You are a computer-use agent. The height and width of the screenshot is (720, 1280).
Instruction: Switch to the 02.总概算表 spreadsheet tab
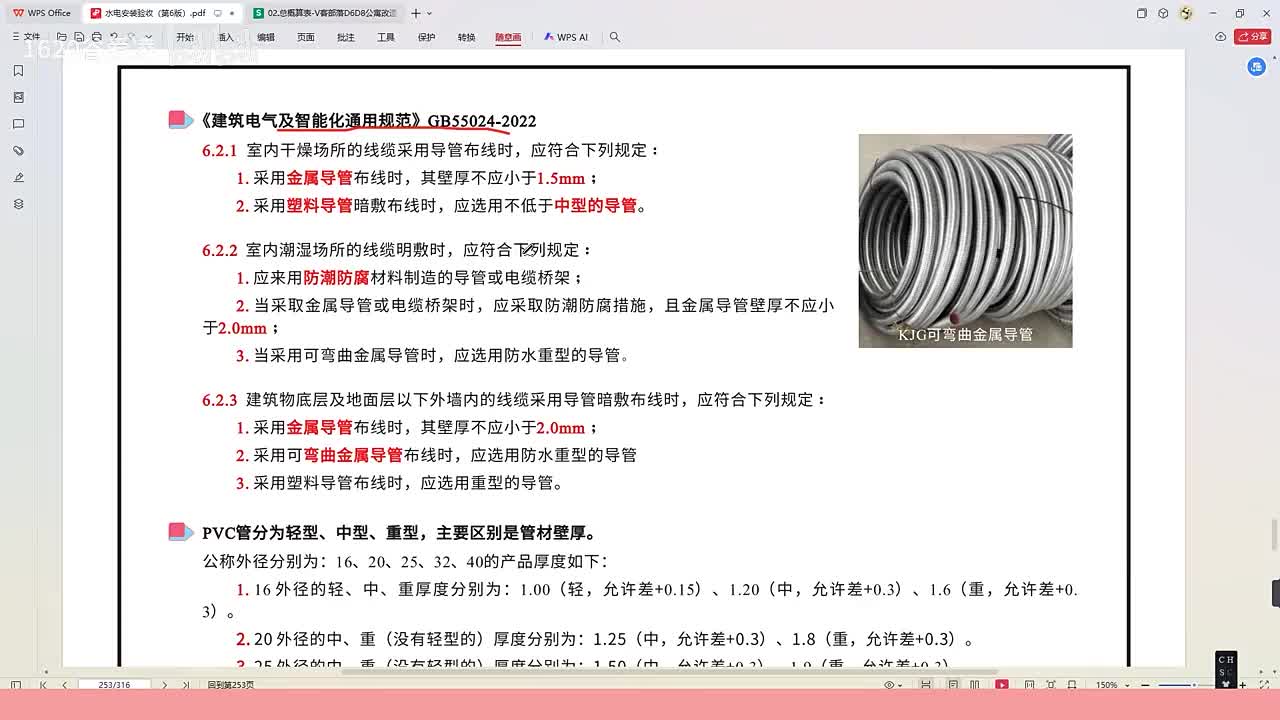[x=325, y=13]
